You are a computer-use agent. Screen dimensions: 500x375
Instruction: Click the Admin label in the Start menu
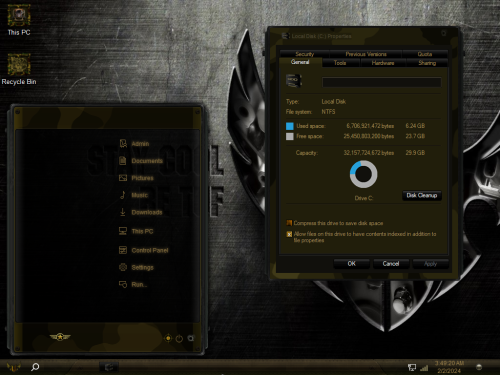click(x=140, y=144)
